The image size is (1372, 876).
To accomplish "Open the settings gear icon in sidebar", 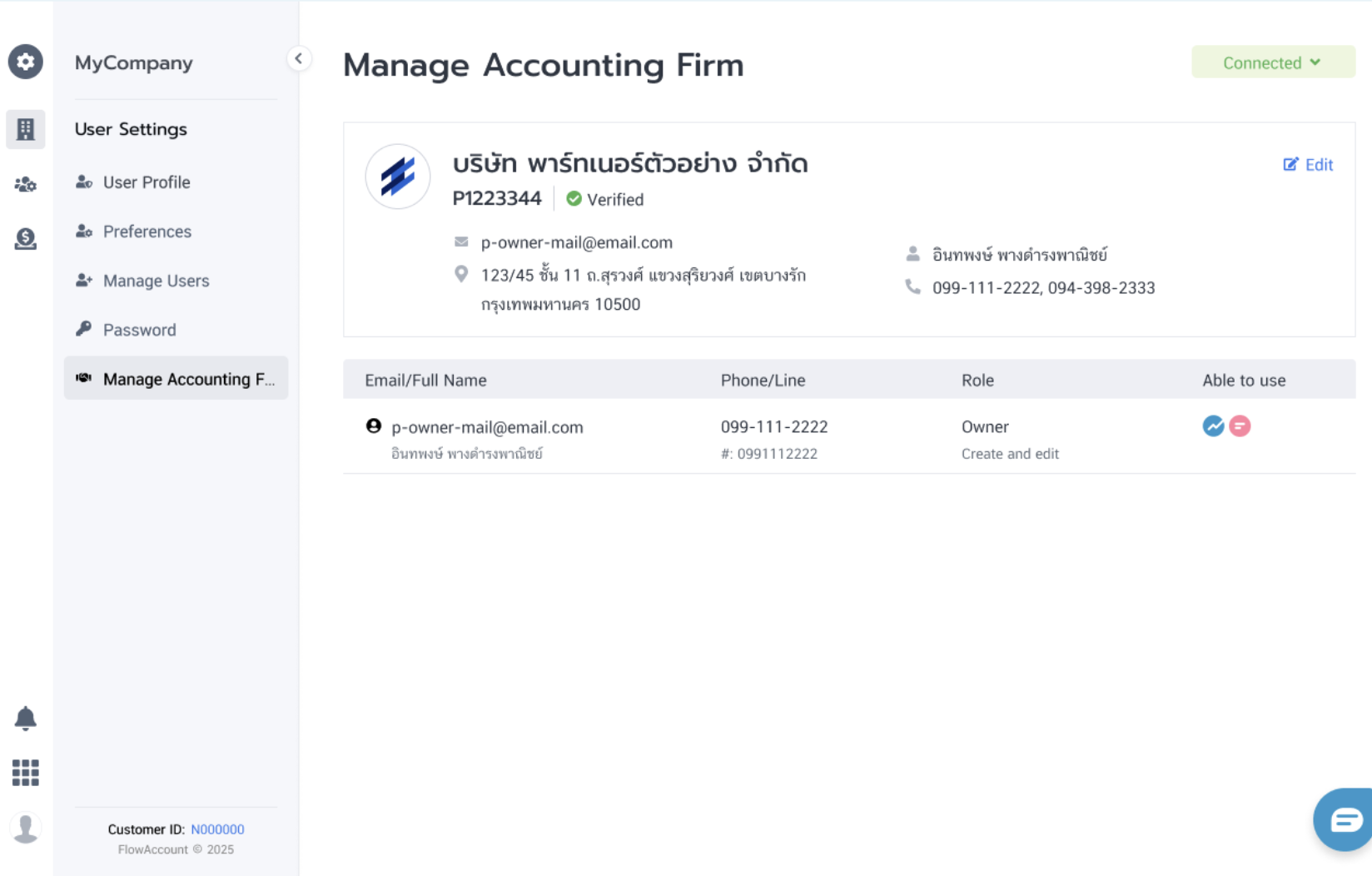I will (x=26, y=62).
